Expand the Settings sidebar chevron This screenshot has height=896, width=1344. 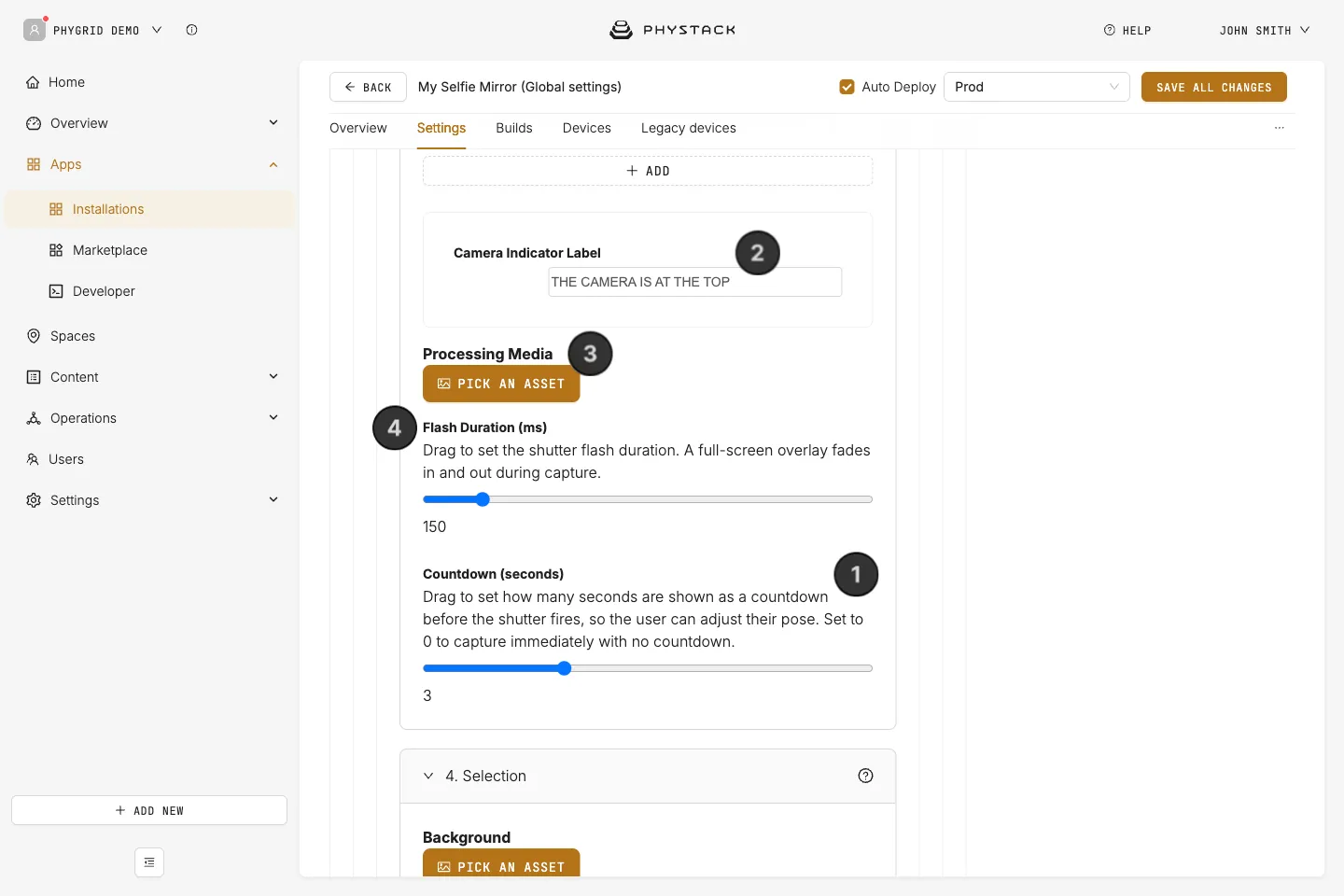(x=273, y=500)
